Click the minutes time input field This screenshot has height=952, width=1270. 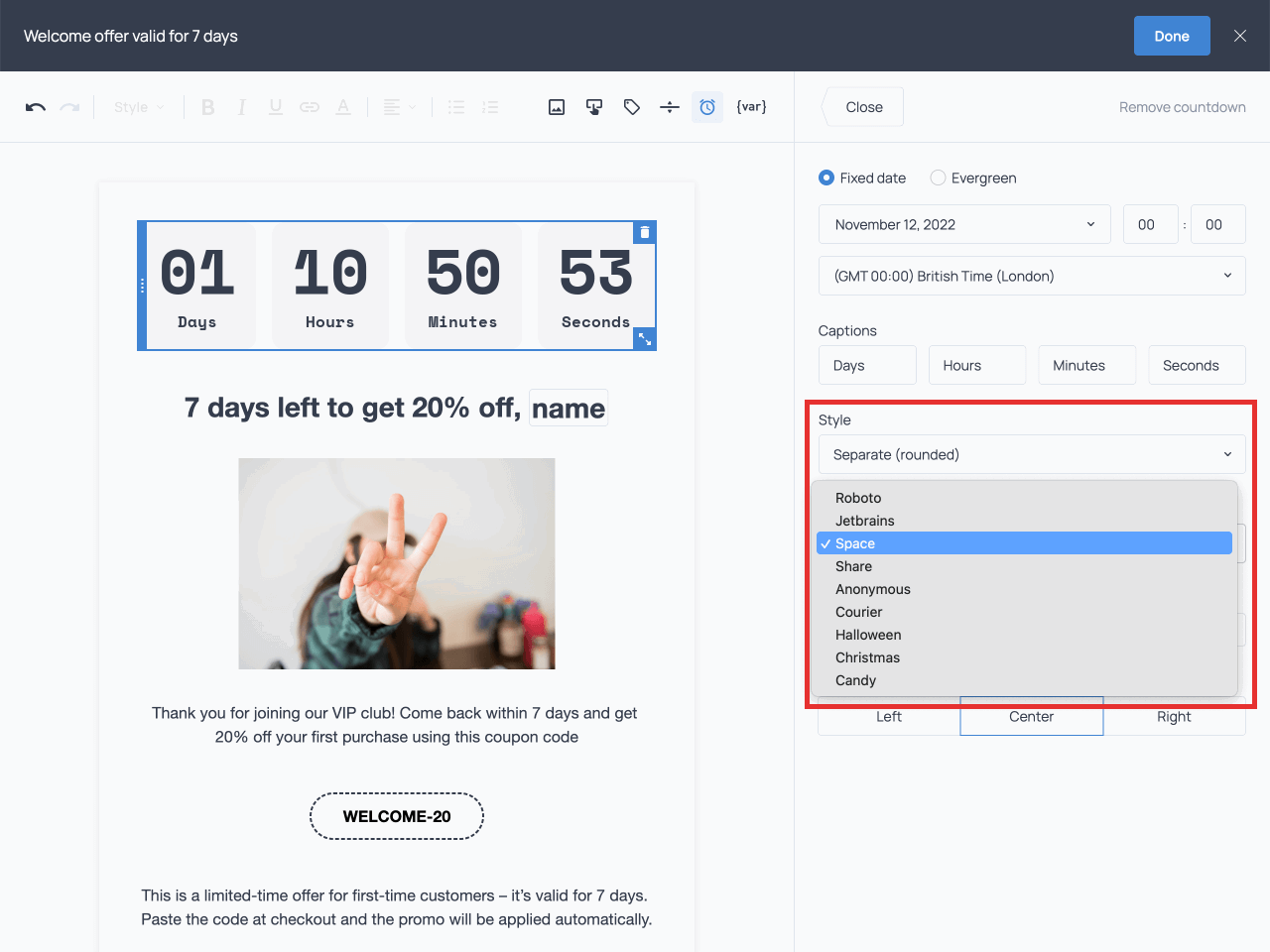tap(1217, 224)
